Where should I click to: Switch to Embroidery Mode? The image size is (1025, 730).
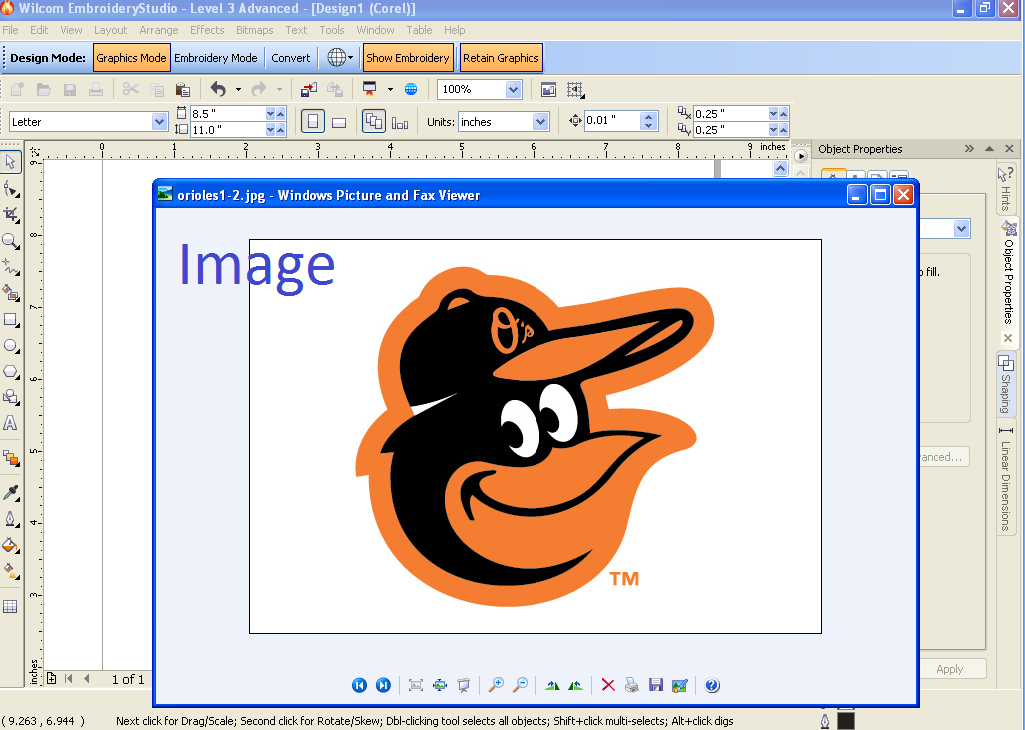[x=216, y=58]
